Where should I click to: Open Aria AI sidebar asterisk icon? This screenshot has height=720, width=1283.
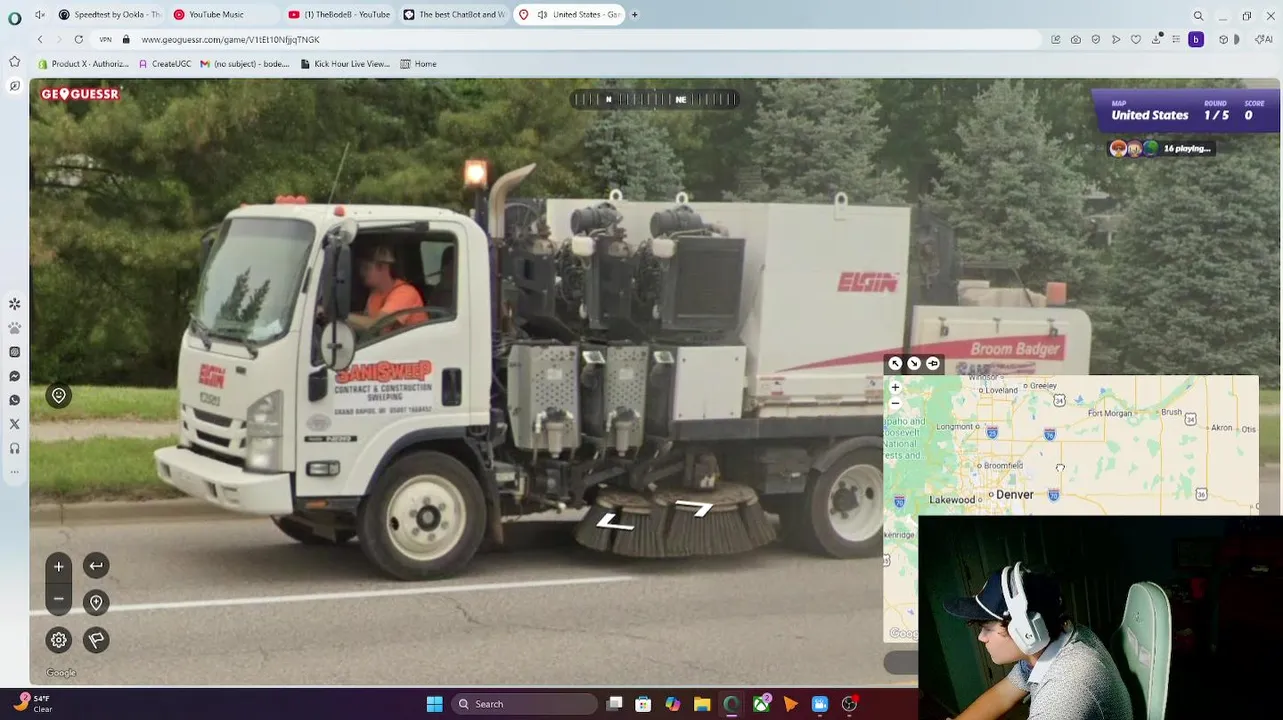coord(14,303)
